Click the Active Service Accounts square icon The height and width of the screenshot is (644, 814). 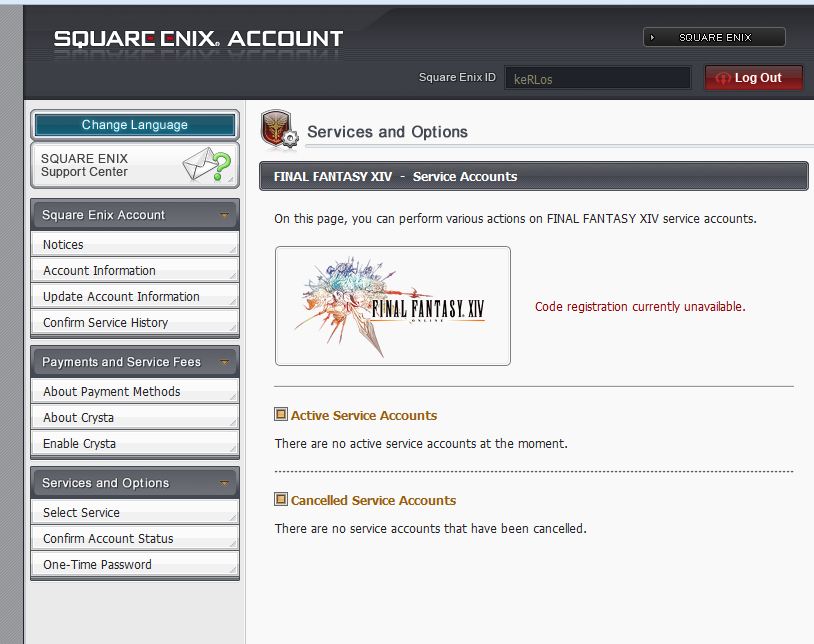pyautogui.click(x=281, y=414)
